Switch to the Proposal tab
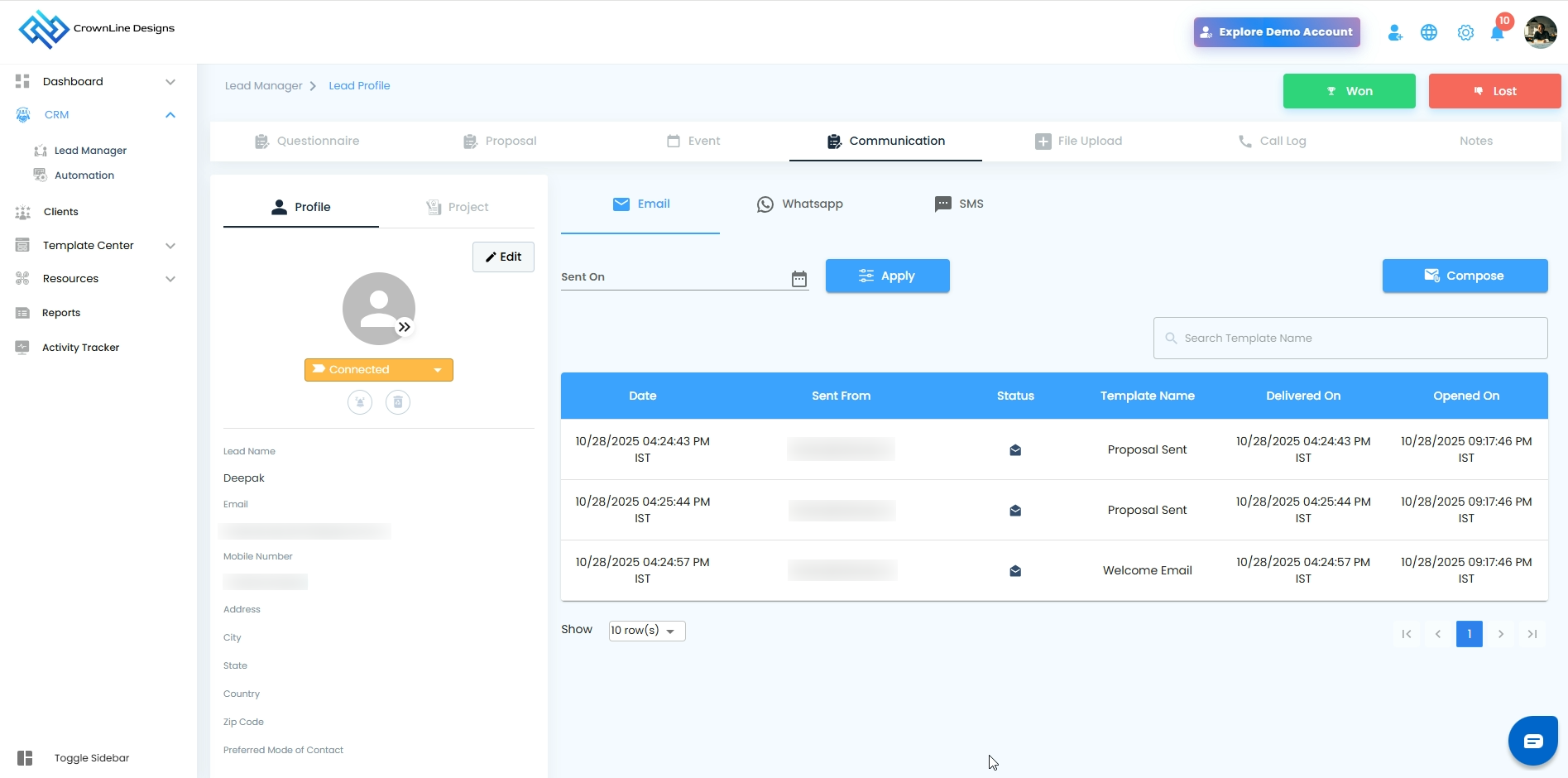Viewport: 1568px width, 778px height. 500,142
